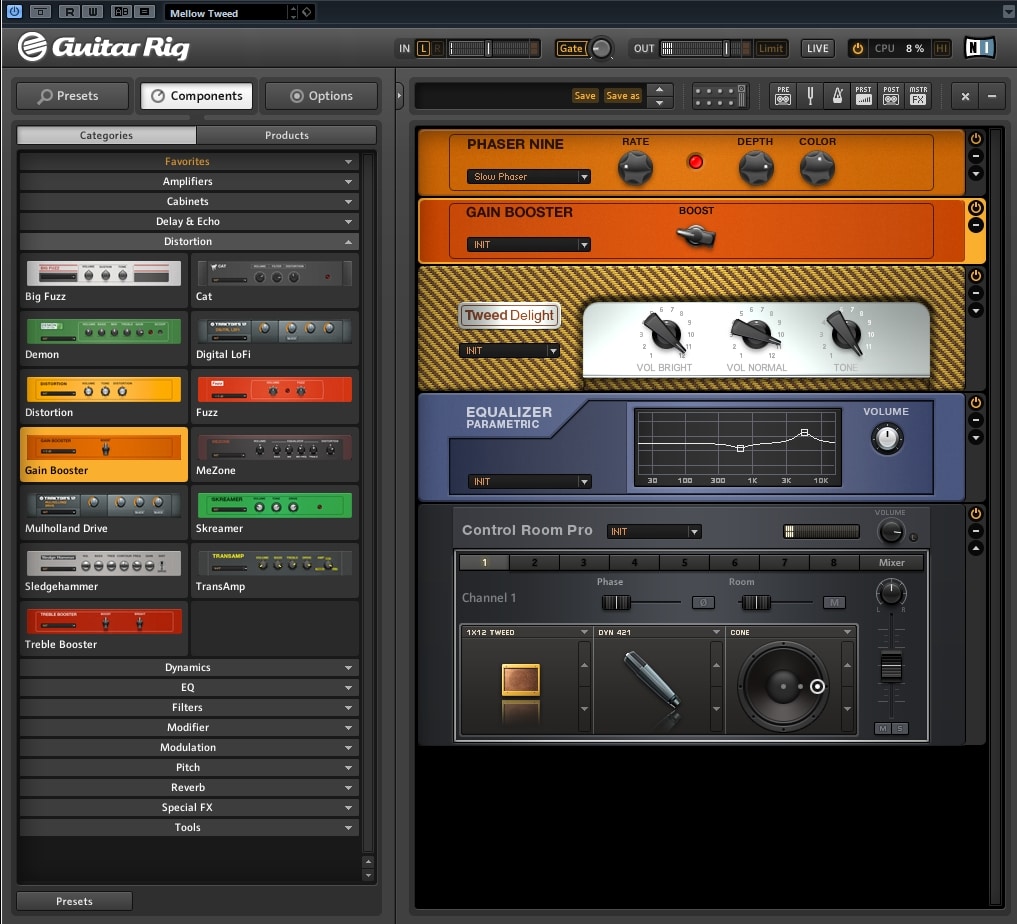Viewport: 1017px width, 924px height.
Task: Expand the Delay & Echo category
Action: [189, 222]
